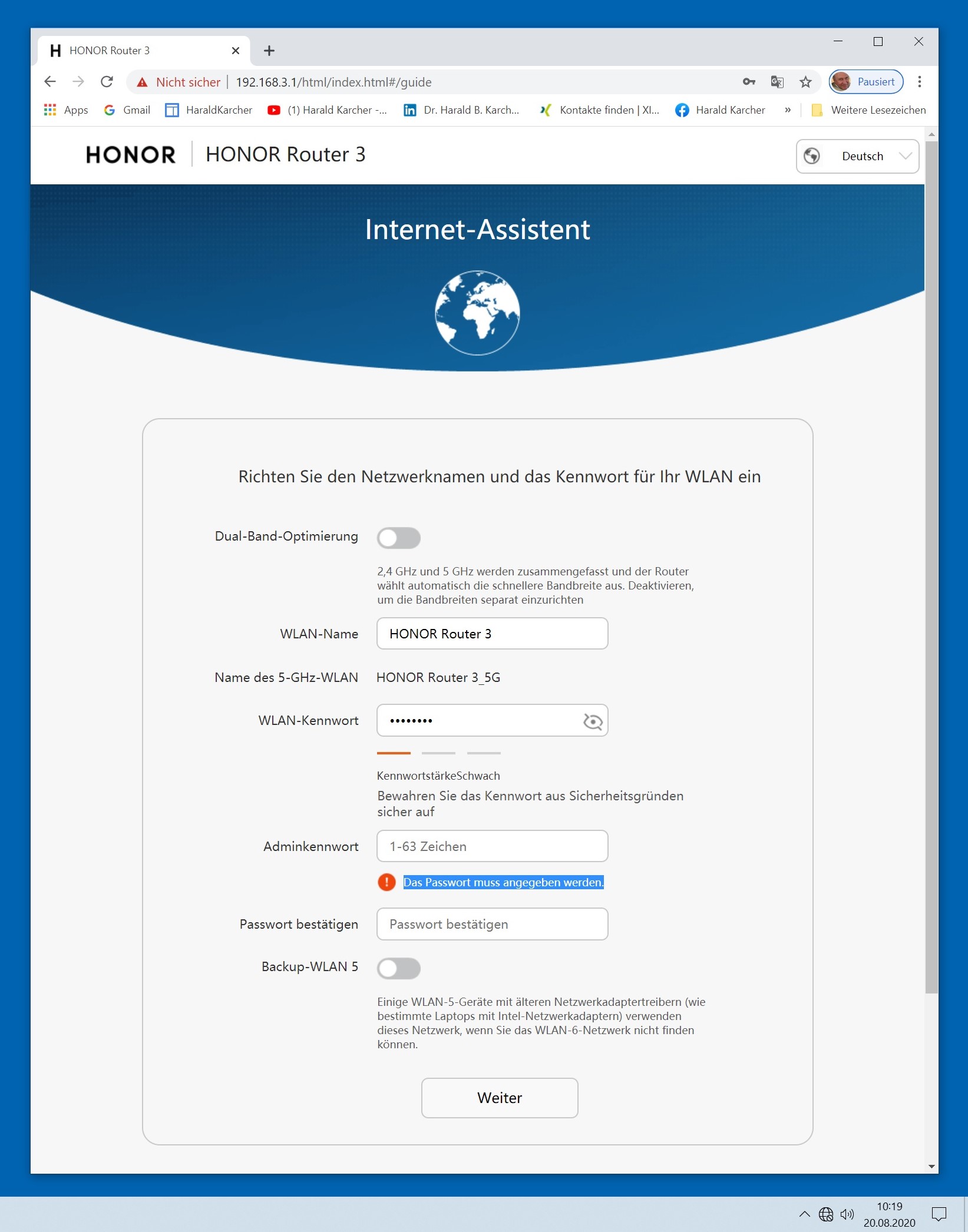Click the Adminkennwort input field
The width and height of the screenshot is (968, 1232).
[x=493, y=846]
